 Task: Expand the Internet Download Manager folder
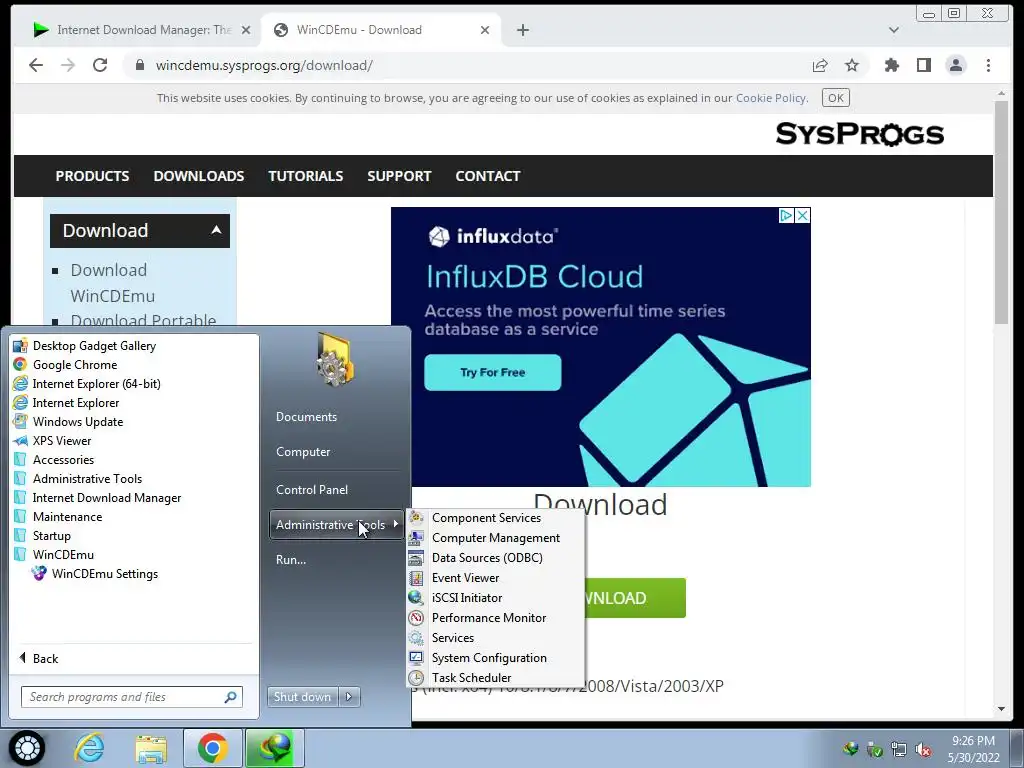tap(97, 498)
